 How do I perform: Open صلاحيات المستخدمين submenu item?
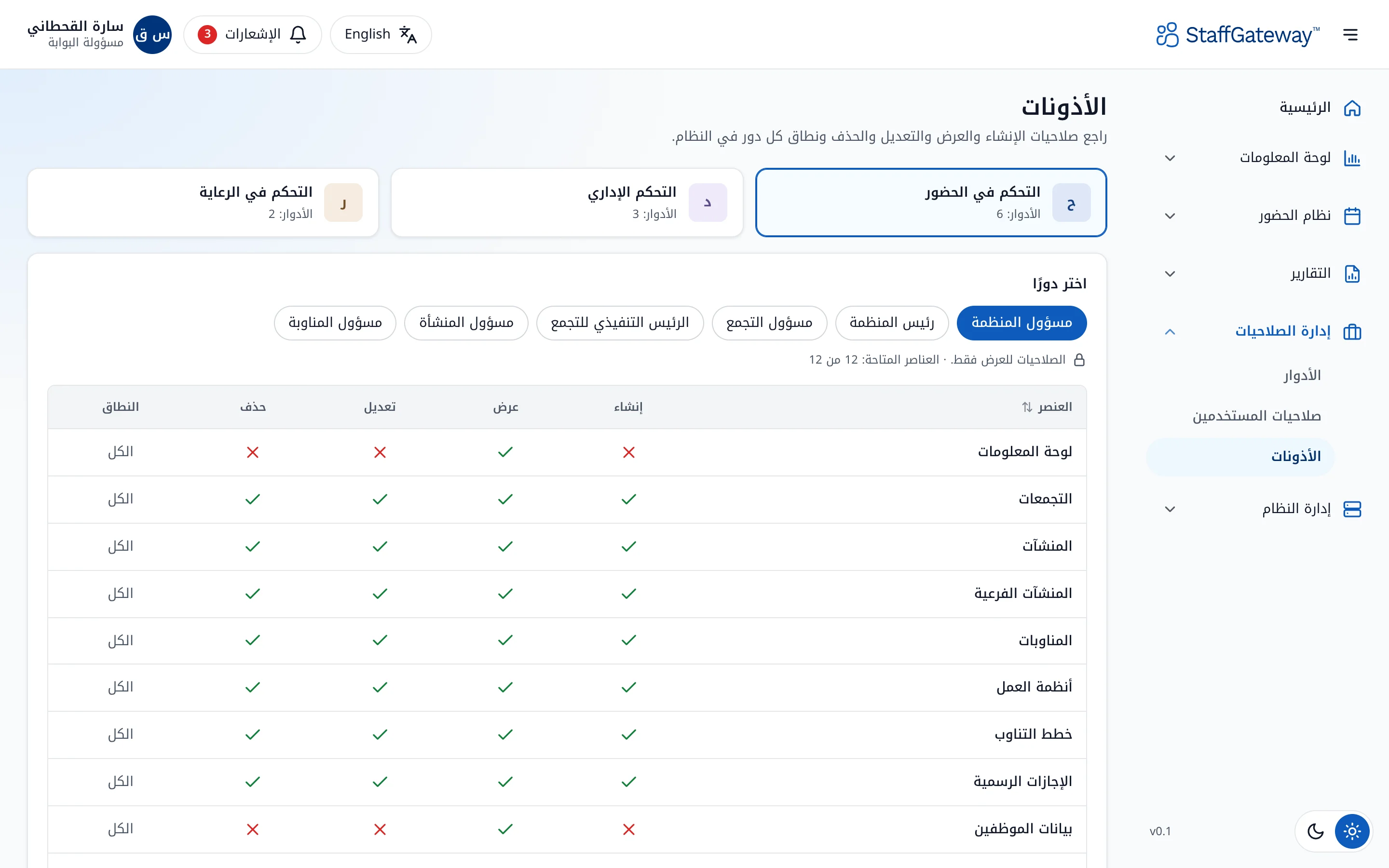(x=1240, y=416)
